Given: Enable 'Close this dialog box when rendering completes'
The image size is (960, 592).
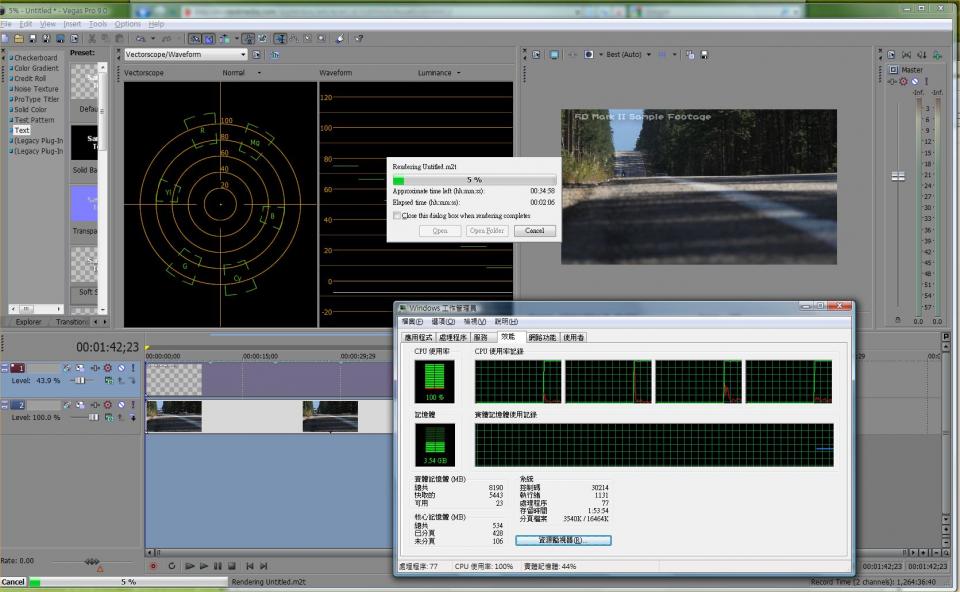Looking at the screenshot, I should (x=397, y=215).
